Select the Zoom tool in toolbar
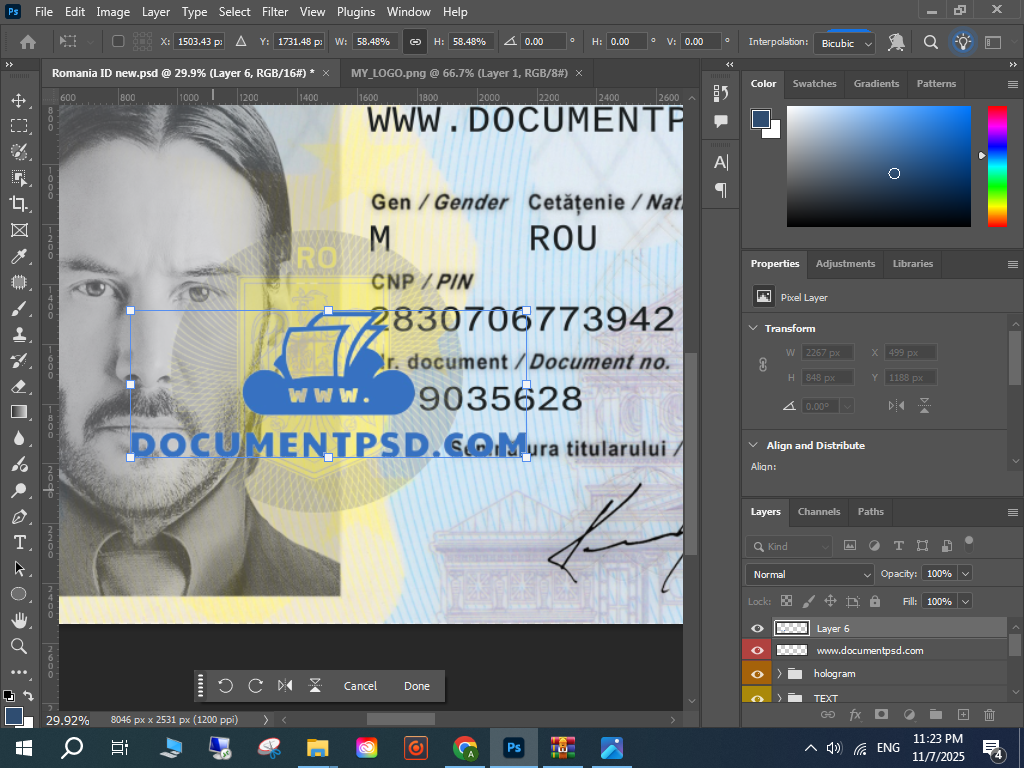 19,646
